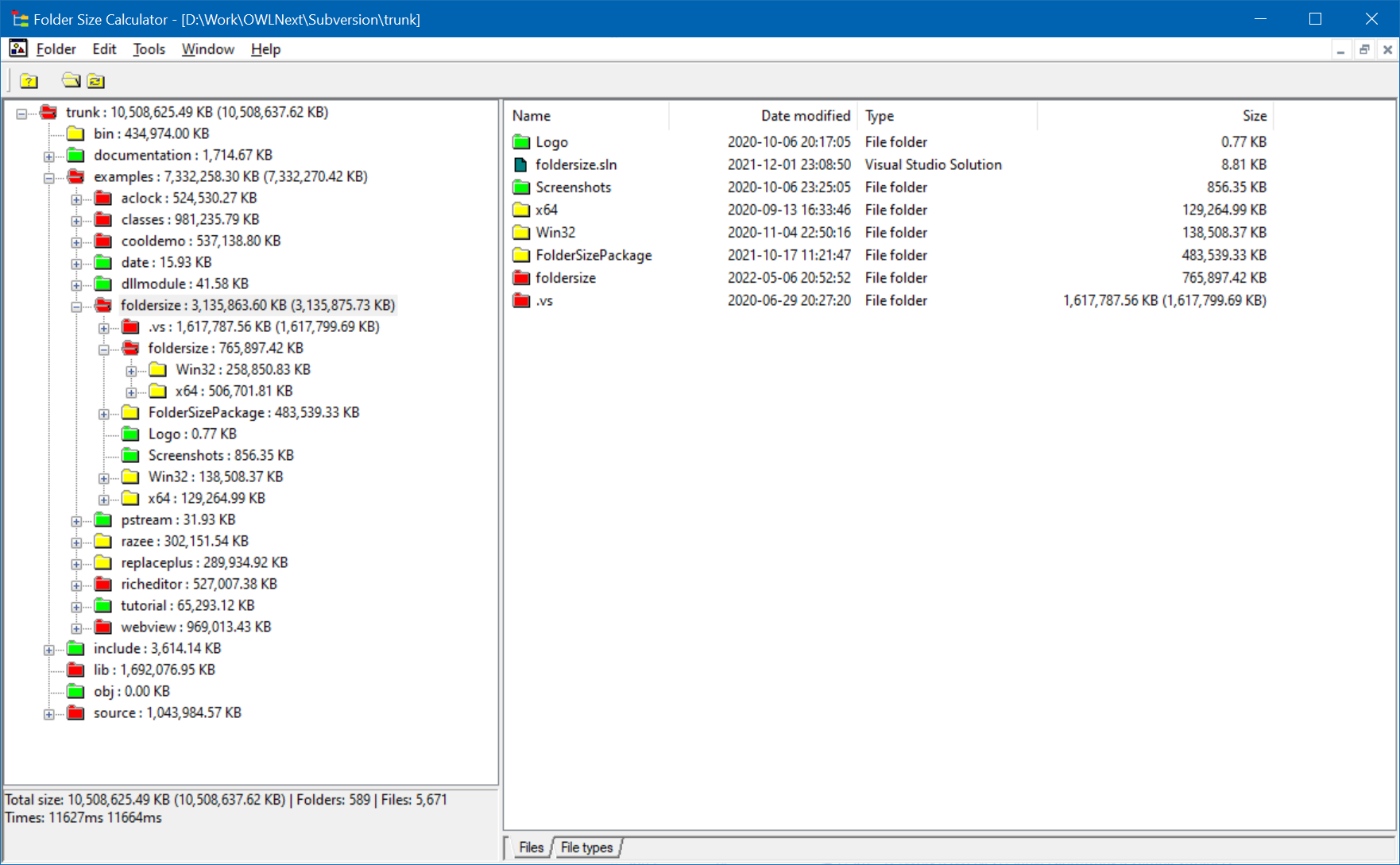Click the red folder icon of webview
The height and width of the screenshot is (865, 1400).
(x=103, y=627)
